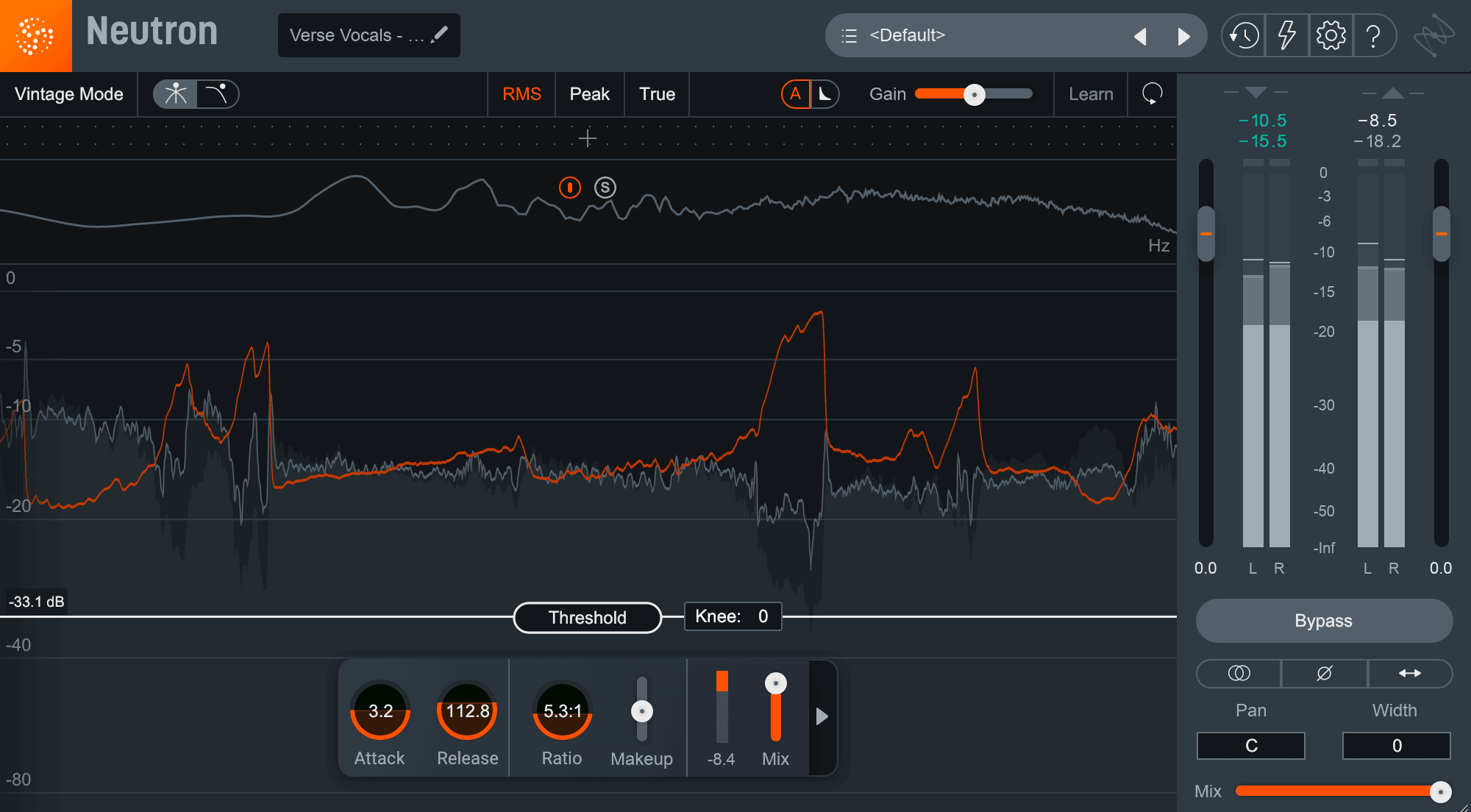Toggle the phase invert icon
Image resolution: width=1471 pixels, height=812 pixels.
(1324, 674)
